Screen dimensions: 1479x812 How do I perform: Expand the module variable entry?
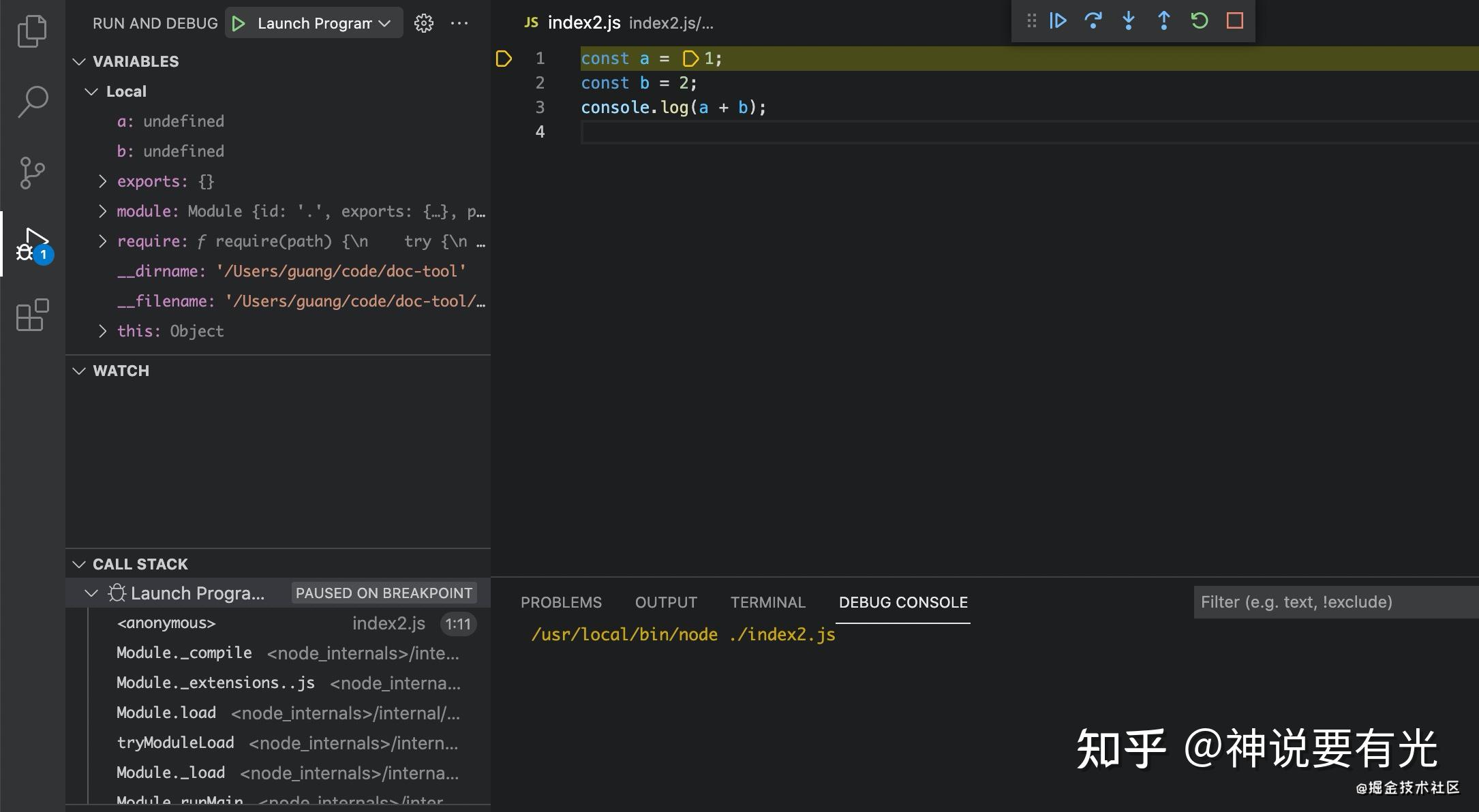tap(103, 211)
